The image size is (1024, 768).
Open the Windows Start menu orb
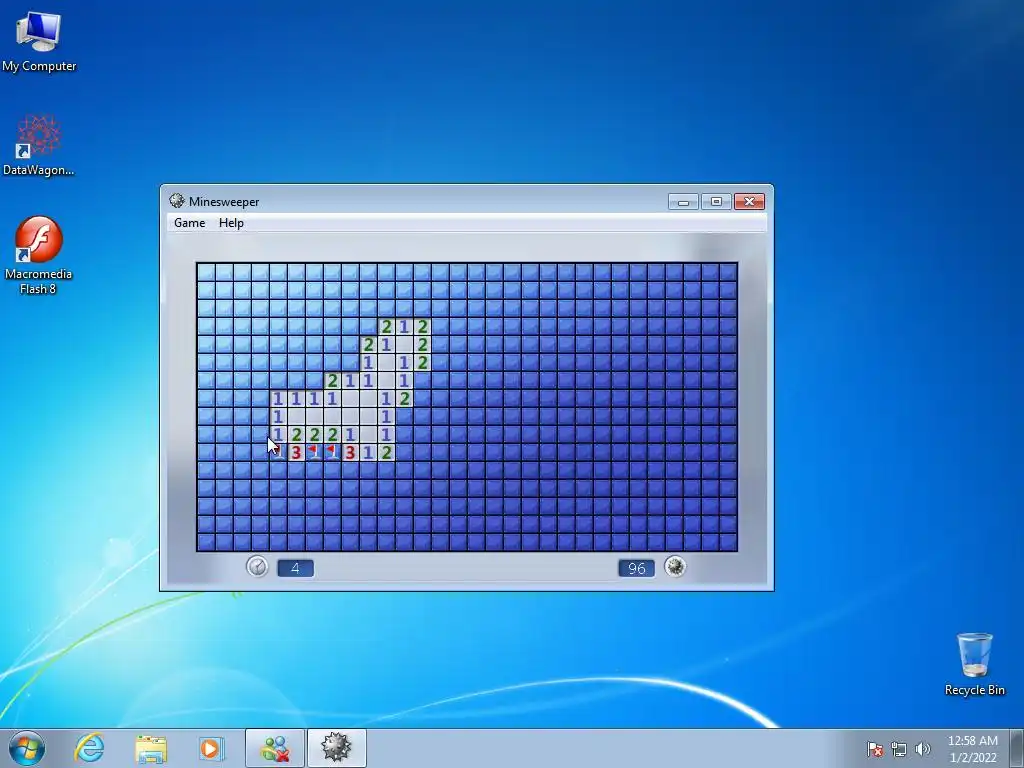tap(27, 748)
